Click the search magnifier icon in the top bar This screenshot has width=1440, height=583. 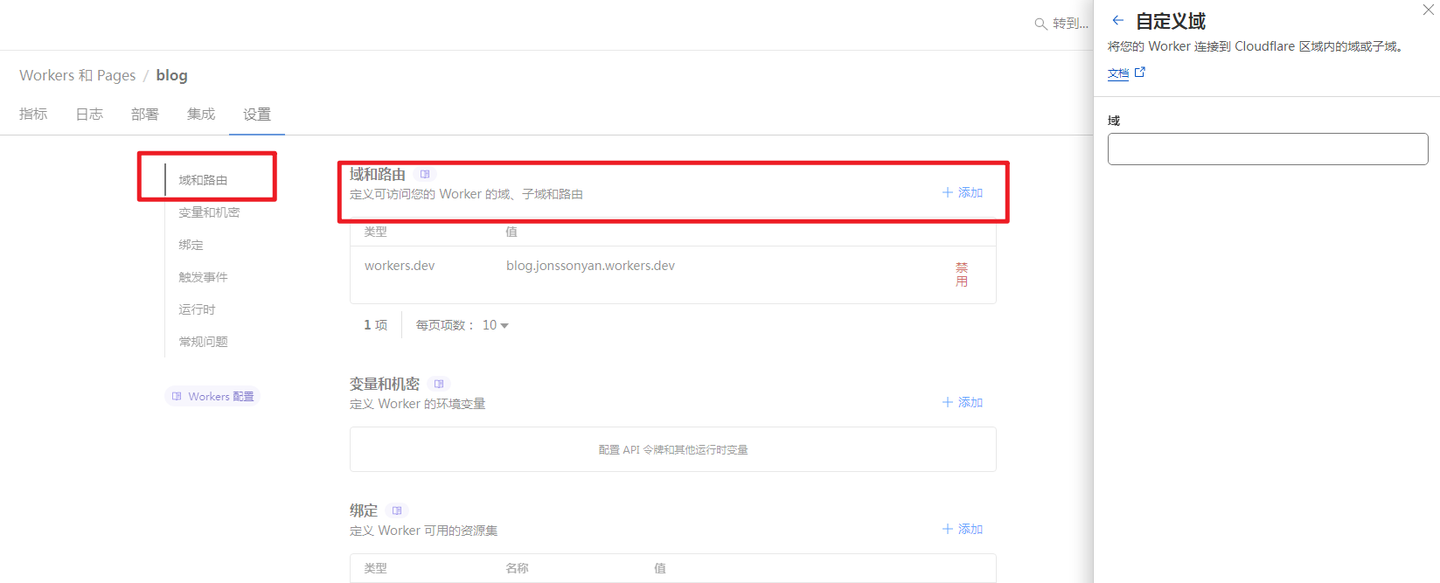1040,23
